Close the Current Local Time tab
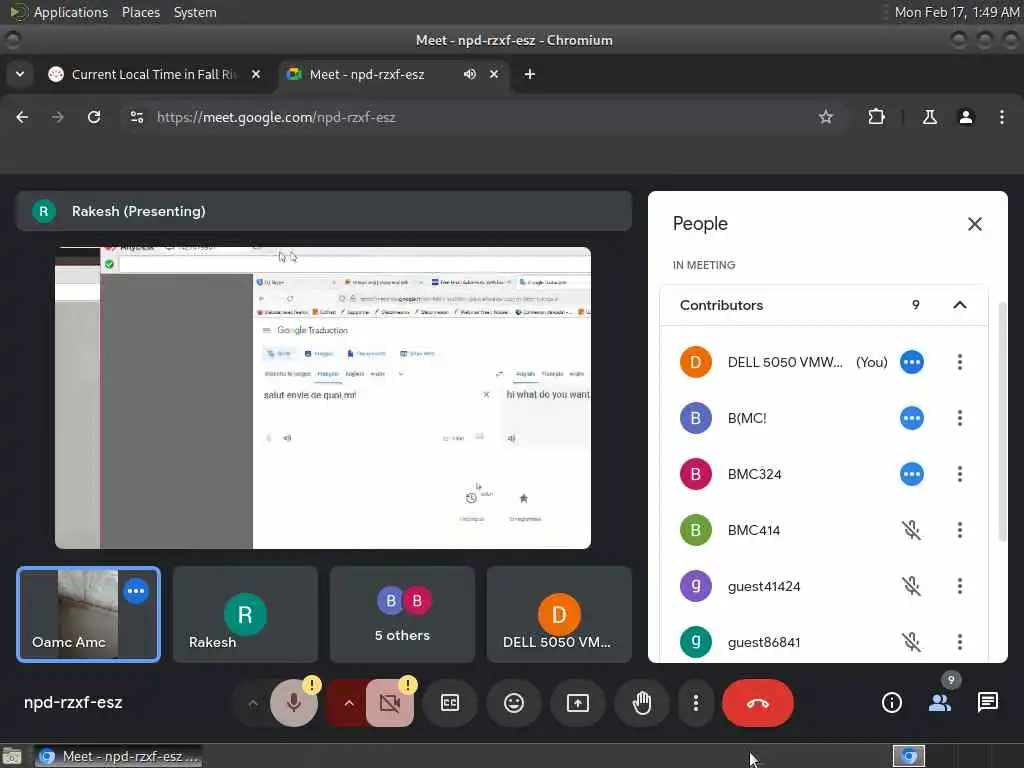This screenshot has width=1024, height=768. pos(256,74)
